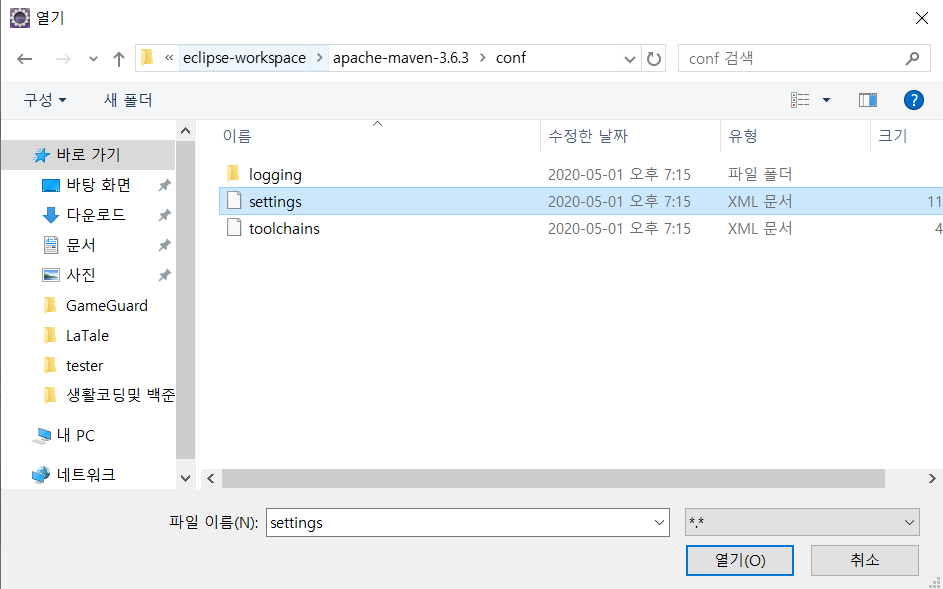Refresh the conf folder view
The image size is (943, 589).
pyautogui.click(x=654, y=59)
